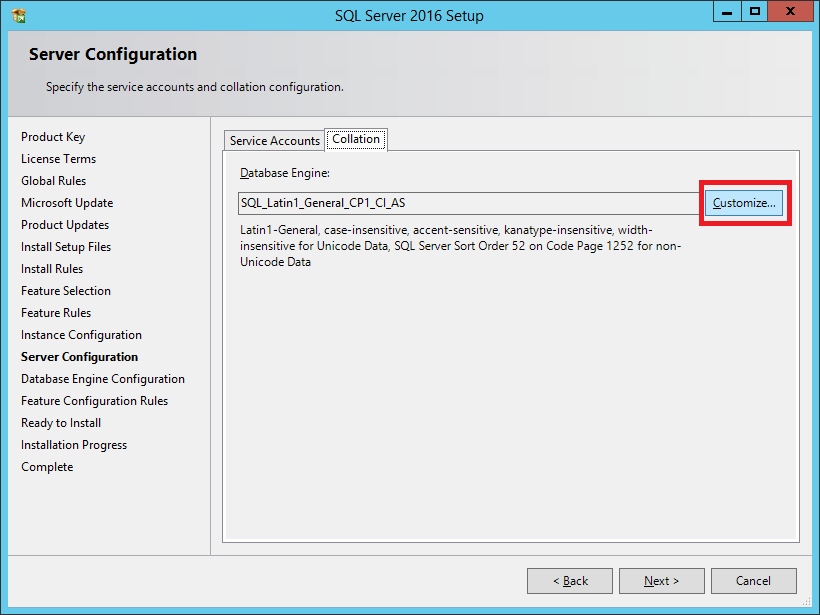Click the SQL Server setup title bar icon
Viewport: 820px width, 615px height.
point(18,15)
